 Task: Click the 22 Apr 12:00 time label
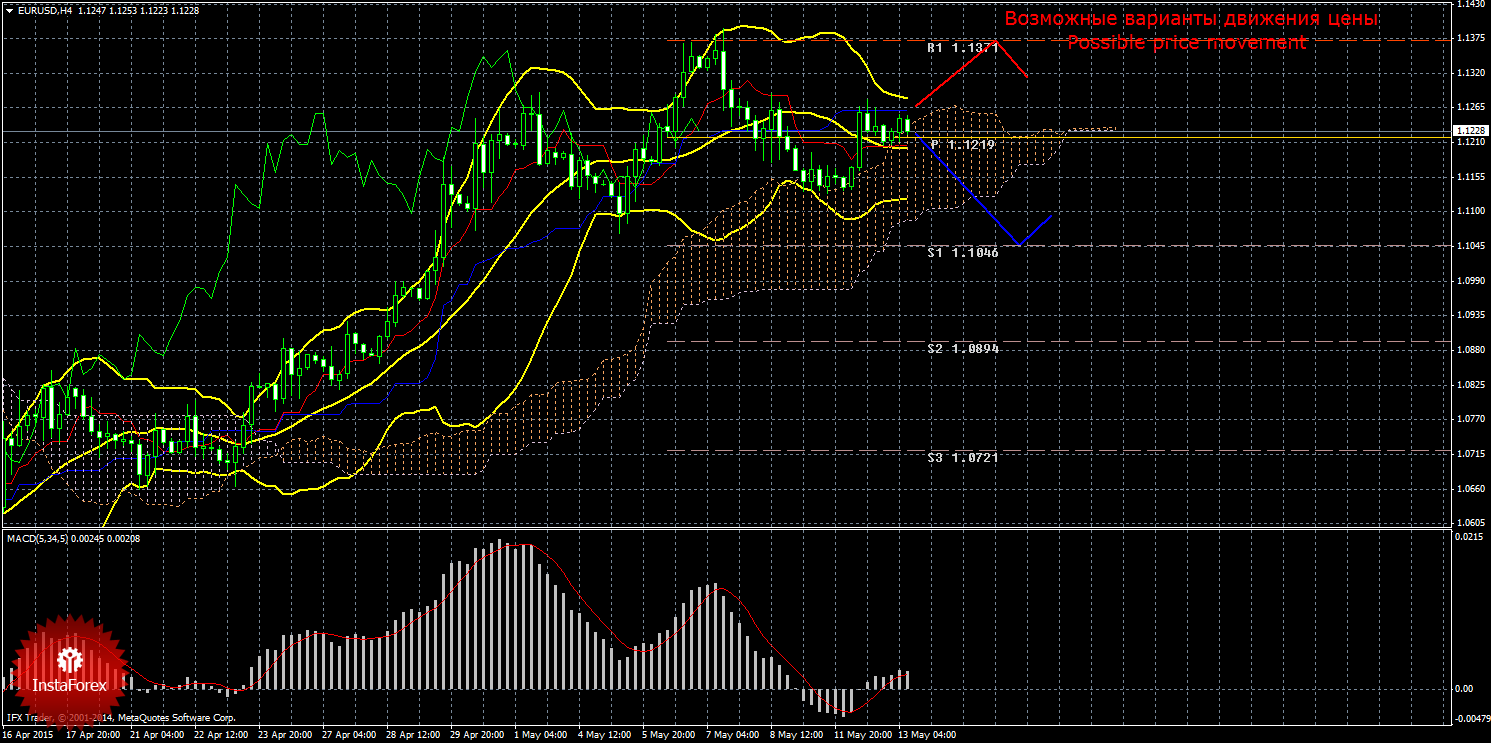[219, 735]
